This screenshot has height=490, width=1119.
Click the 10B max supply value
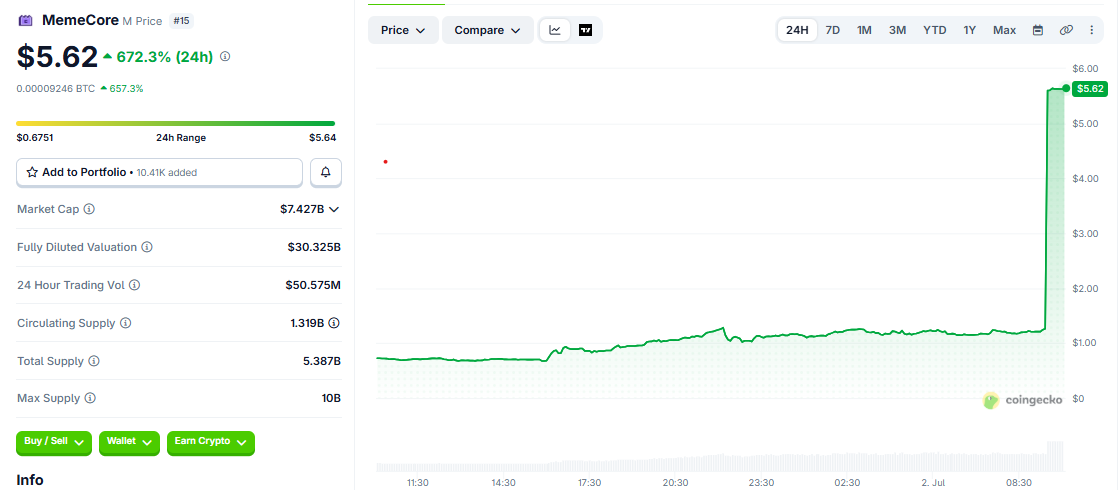(331, 398)
